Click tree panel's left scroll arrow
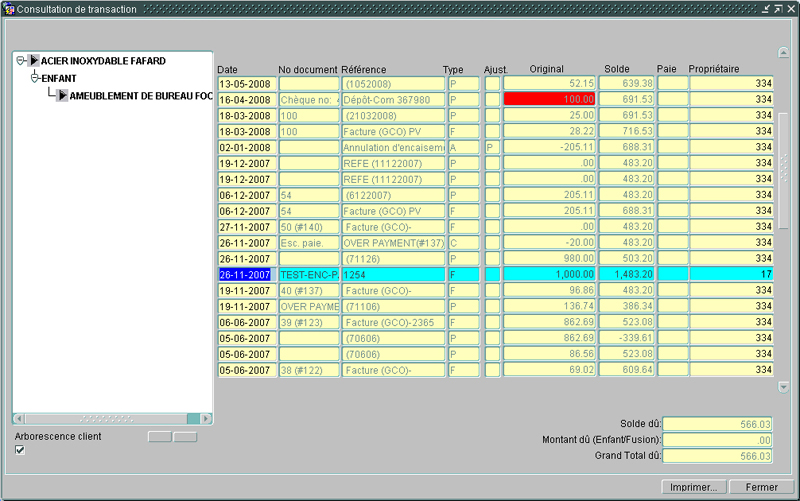This screenshot has width=800, height=501. [x=18, y=418]
